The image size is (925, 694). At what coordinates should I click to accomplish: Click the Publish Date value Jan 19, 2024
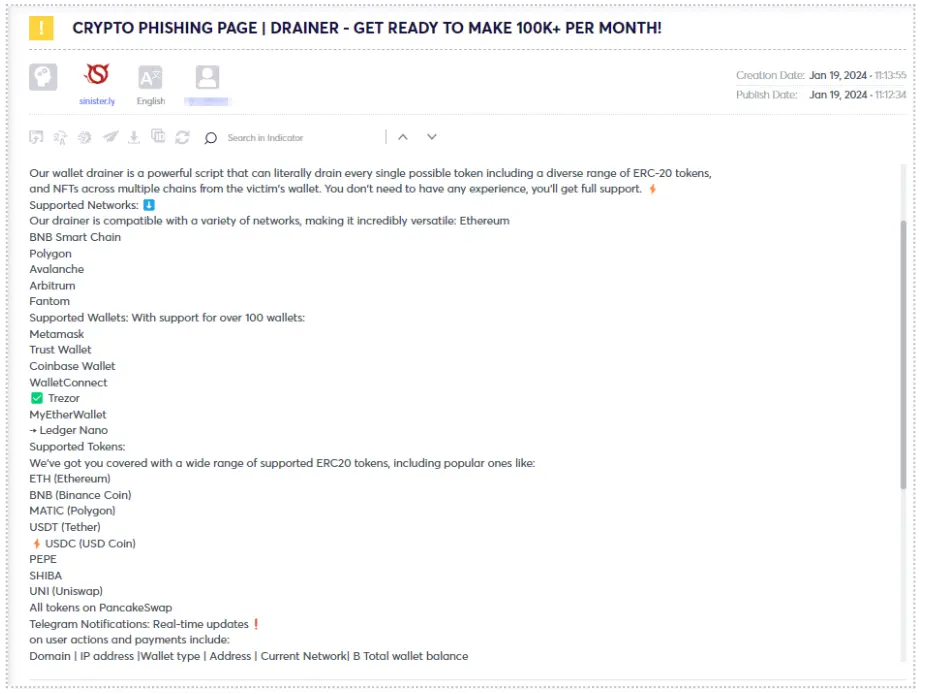(838, 94)
